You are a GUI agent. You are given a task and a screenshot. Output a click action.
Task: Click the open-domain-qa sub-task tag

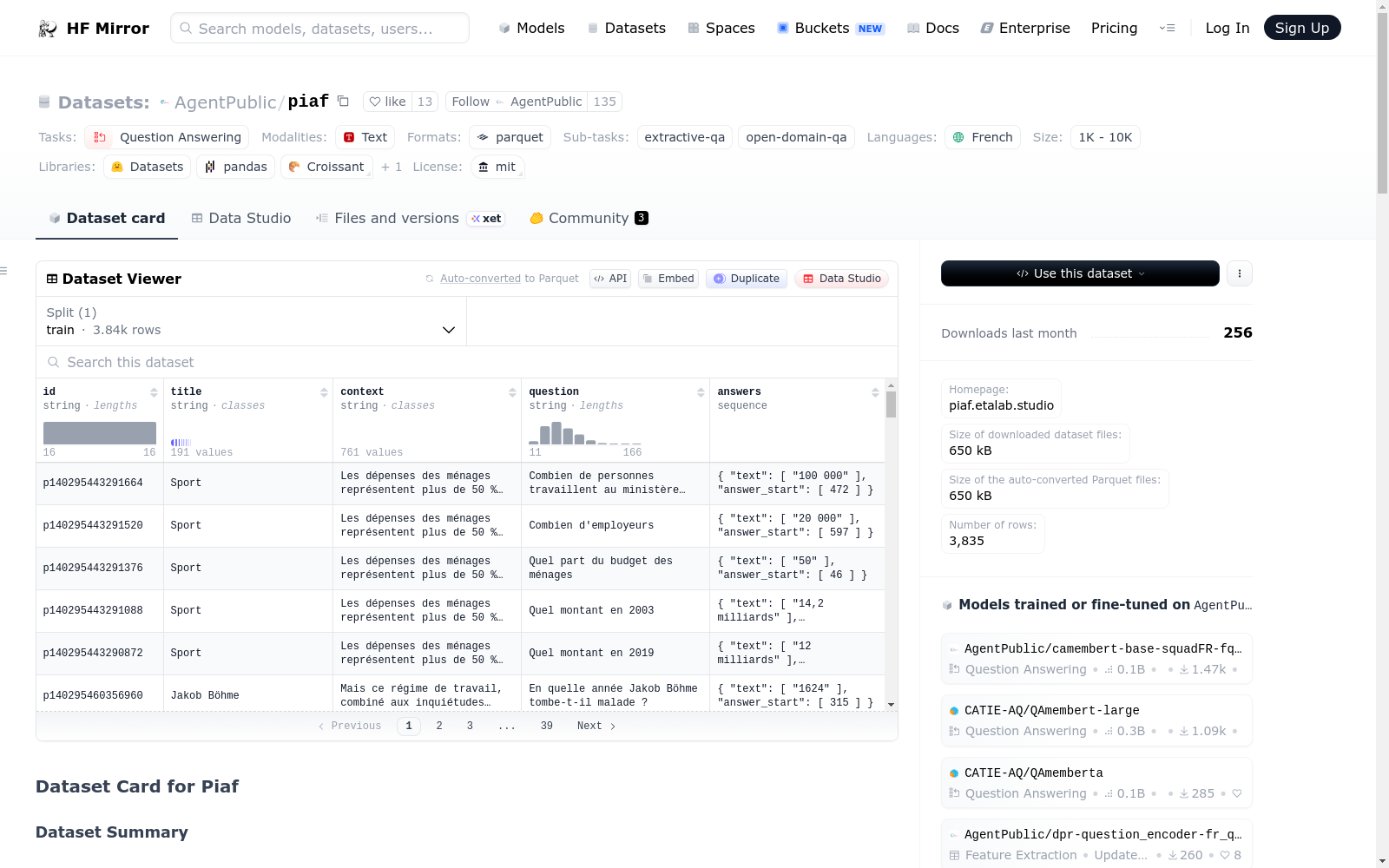click(x=796, y=137)
